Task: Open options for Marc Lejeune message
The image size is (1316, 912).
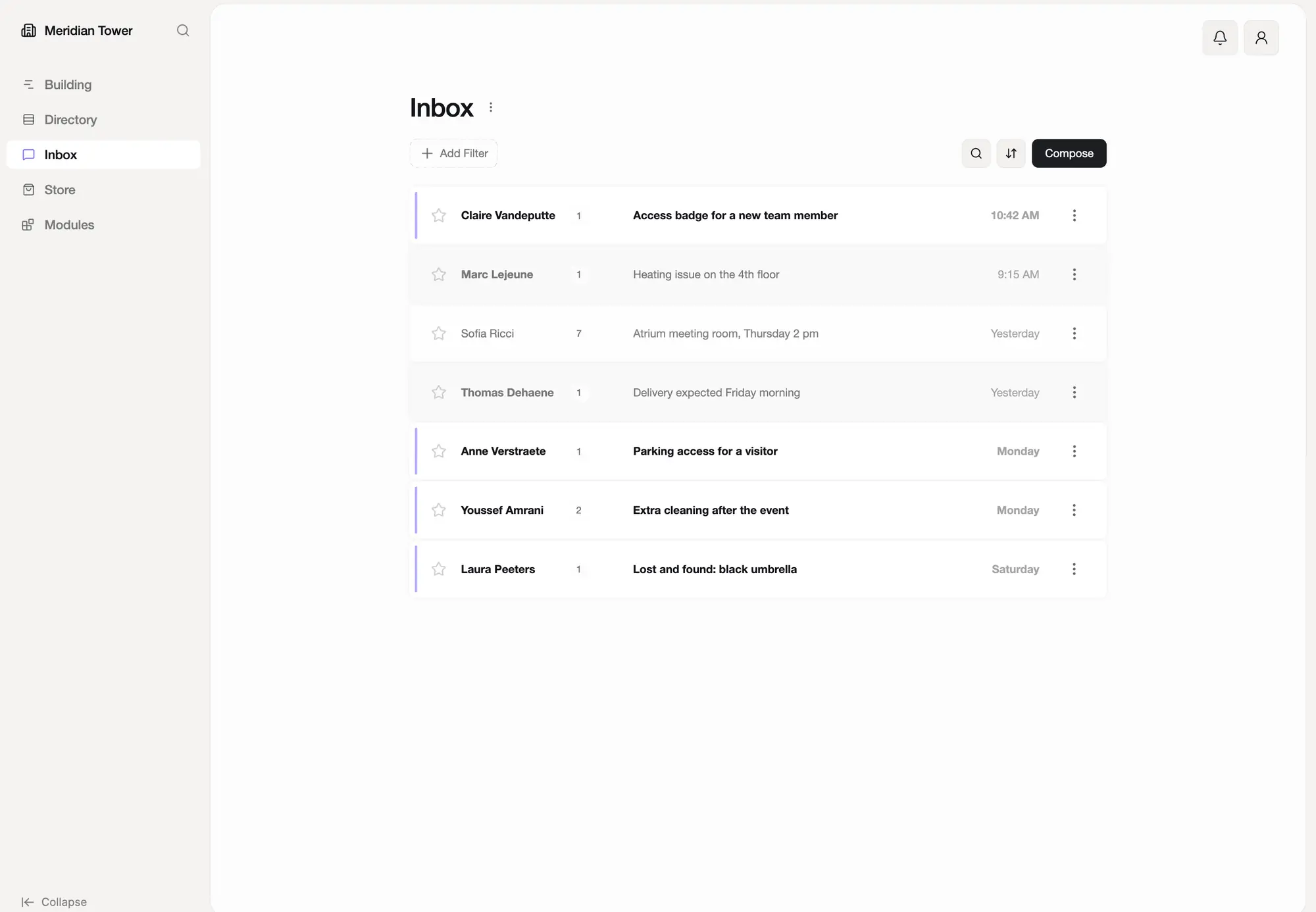Action: pyautogui.click(x=1075, y=274)
